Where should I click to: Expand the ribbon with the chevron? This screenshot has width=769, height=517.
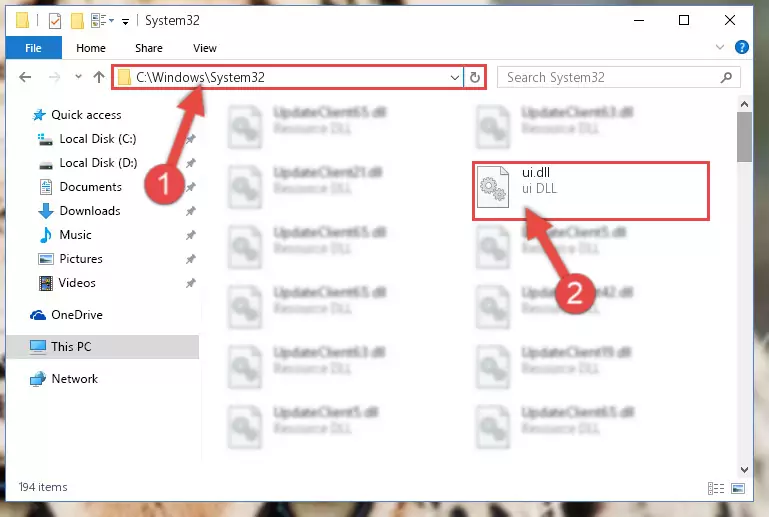tap(719, 47)
